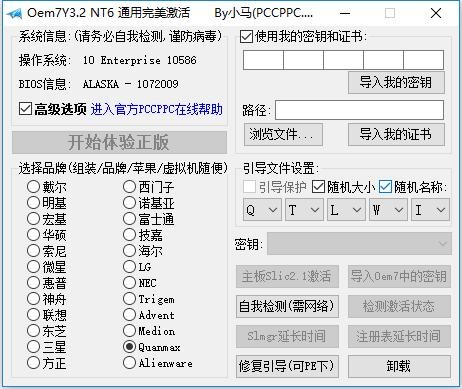Select the Trigem brand radio button
This screenshot has width=462, height=389.
(x=129, y=299)
